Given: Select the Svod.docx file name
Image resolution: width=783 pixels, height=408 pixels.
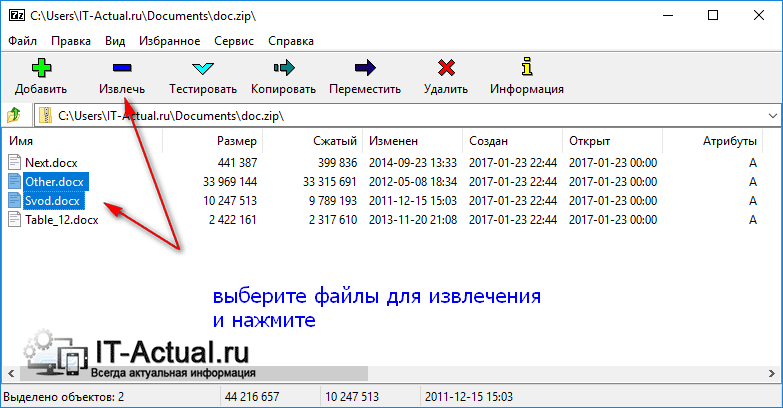Looking at the screenshot, I should (52, 201).
